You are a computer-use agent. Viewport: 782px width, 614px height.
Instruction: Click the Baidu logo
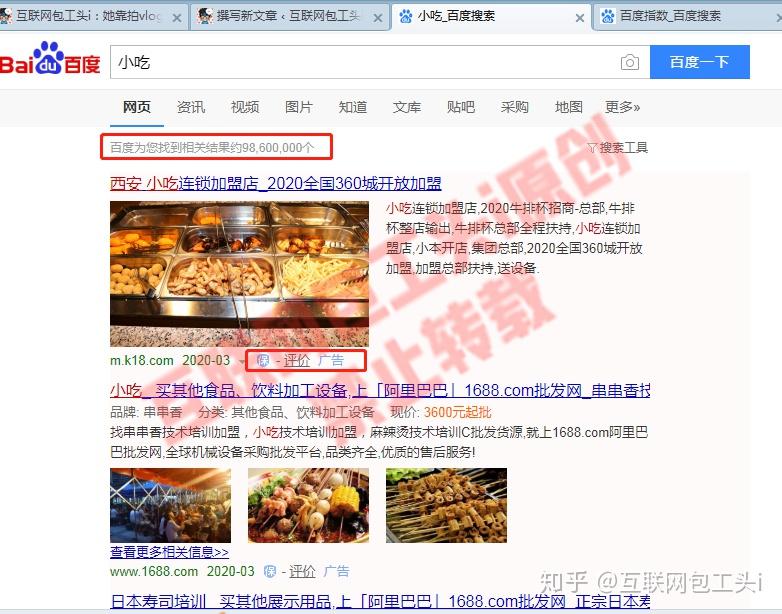50,59
